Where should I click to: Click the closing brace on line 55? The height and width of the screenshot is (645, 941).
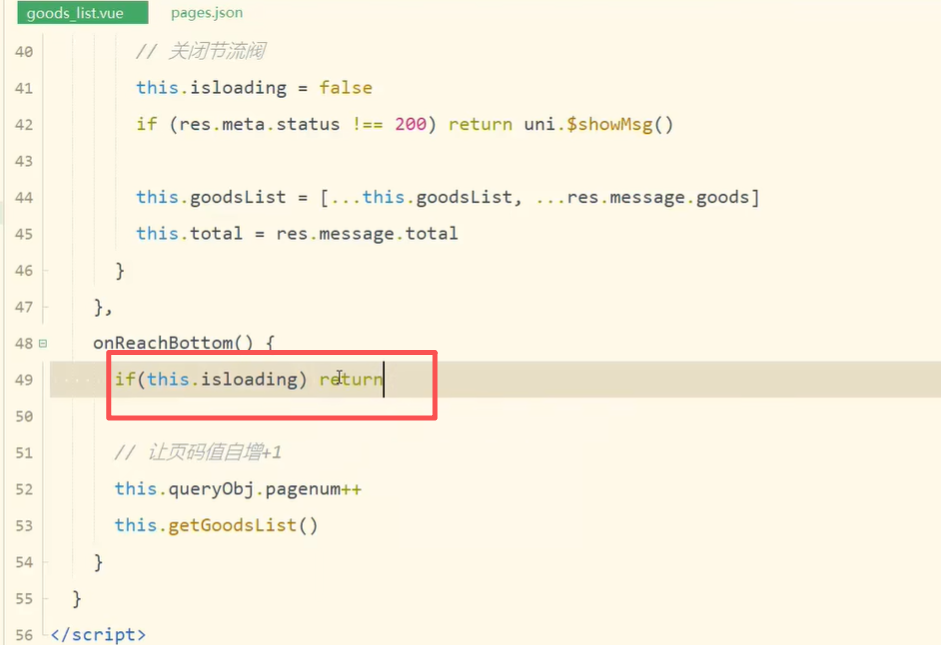coord(77,599)
